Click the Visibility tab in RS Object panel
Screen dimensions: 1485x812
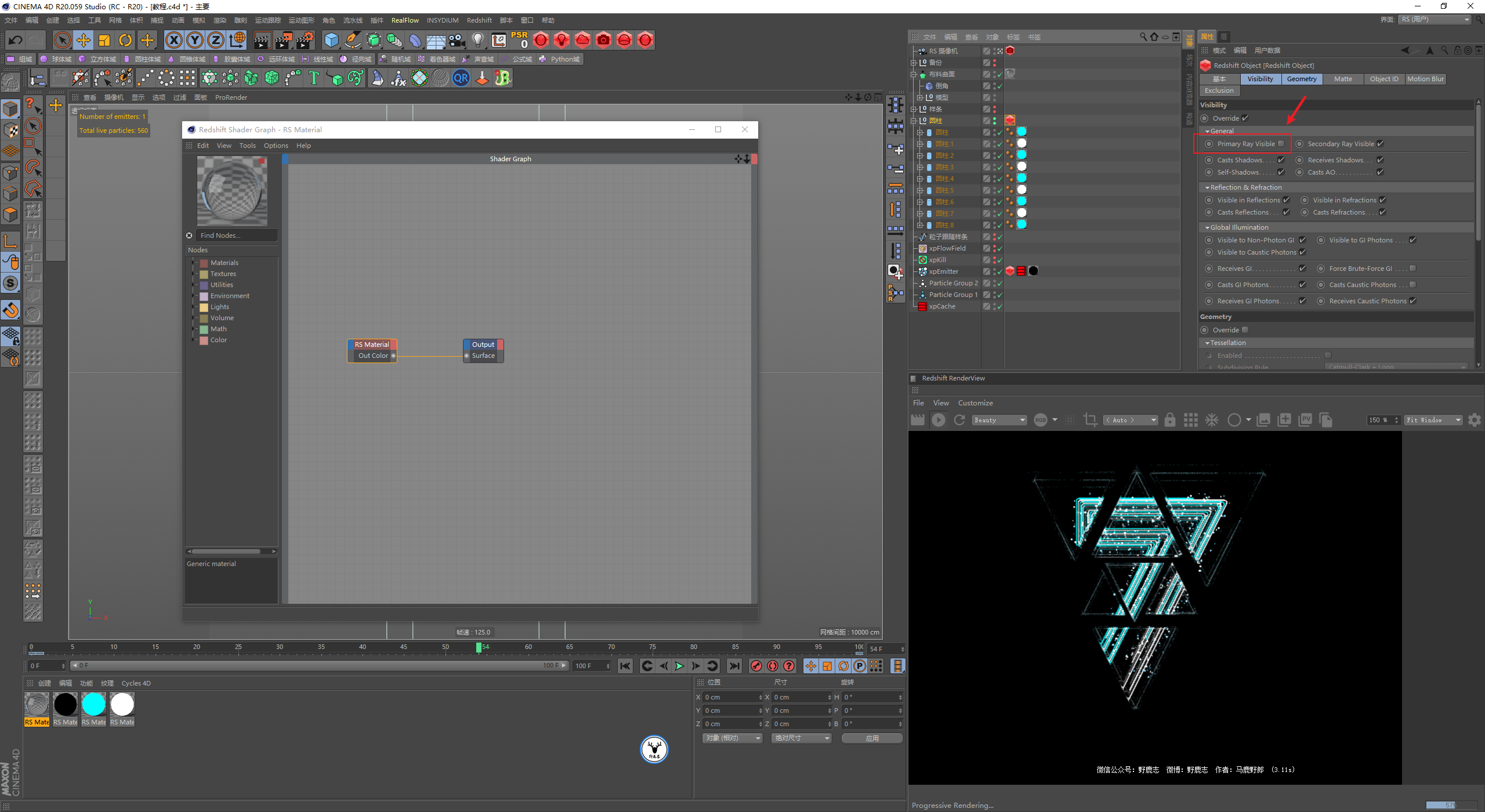point(1258,78)
